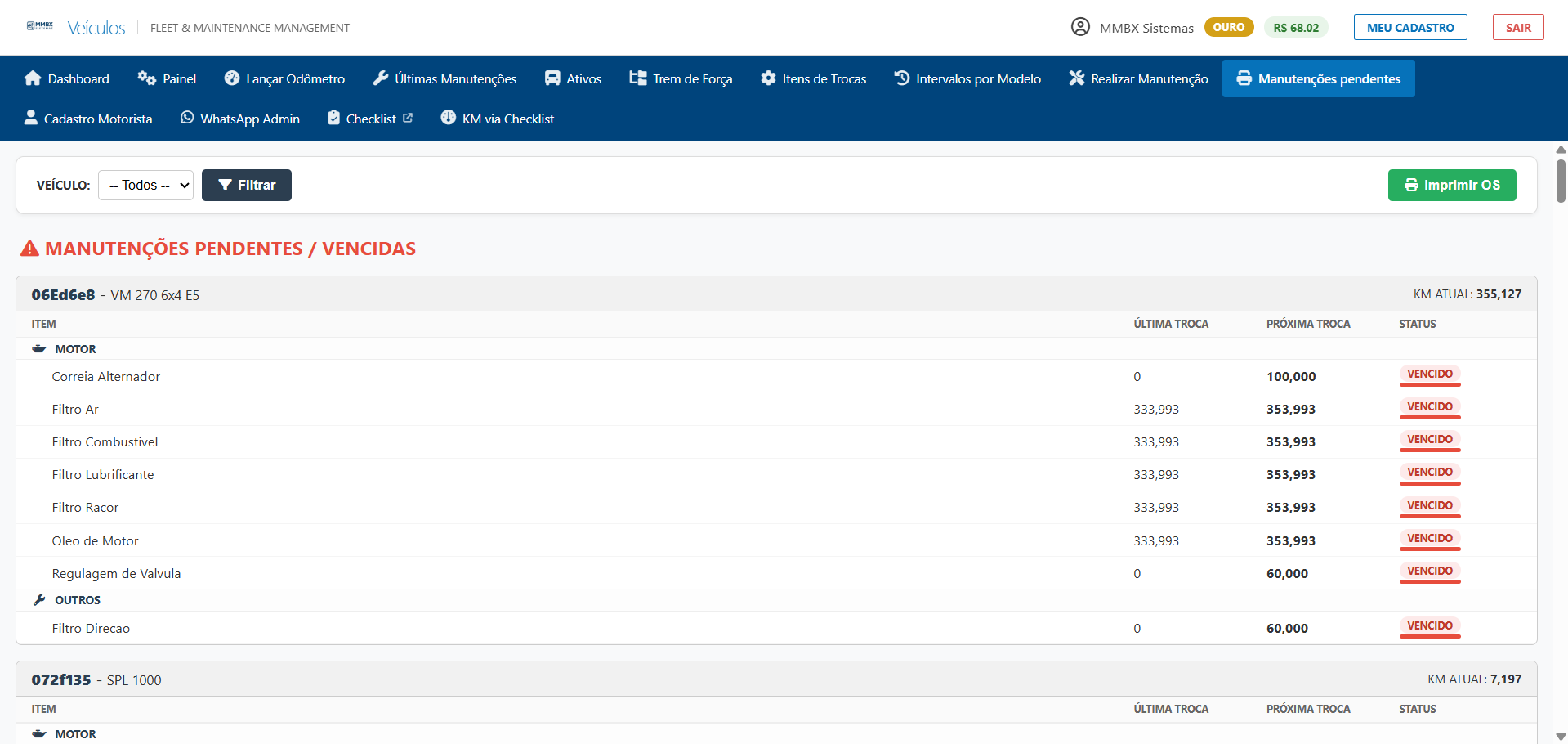Click the Checklist clipboard icon
1568x744 pixels.
coord(333,118)
